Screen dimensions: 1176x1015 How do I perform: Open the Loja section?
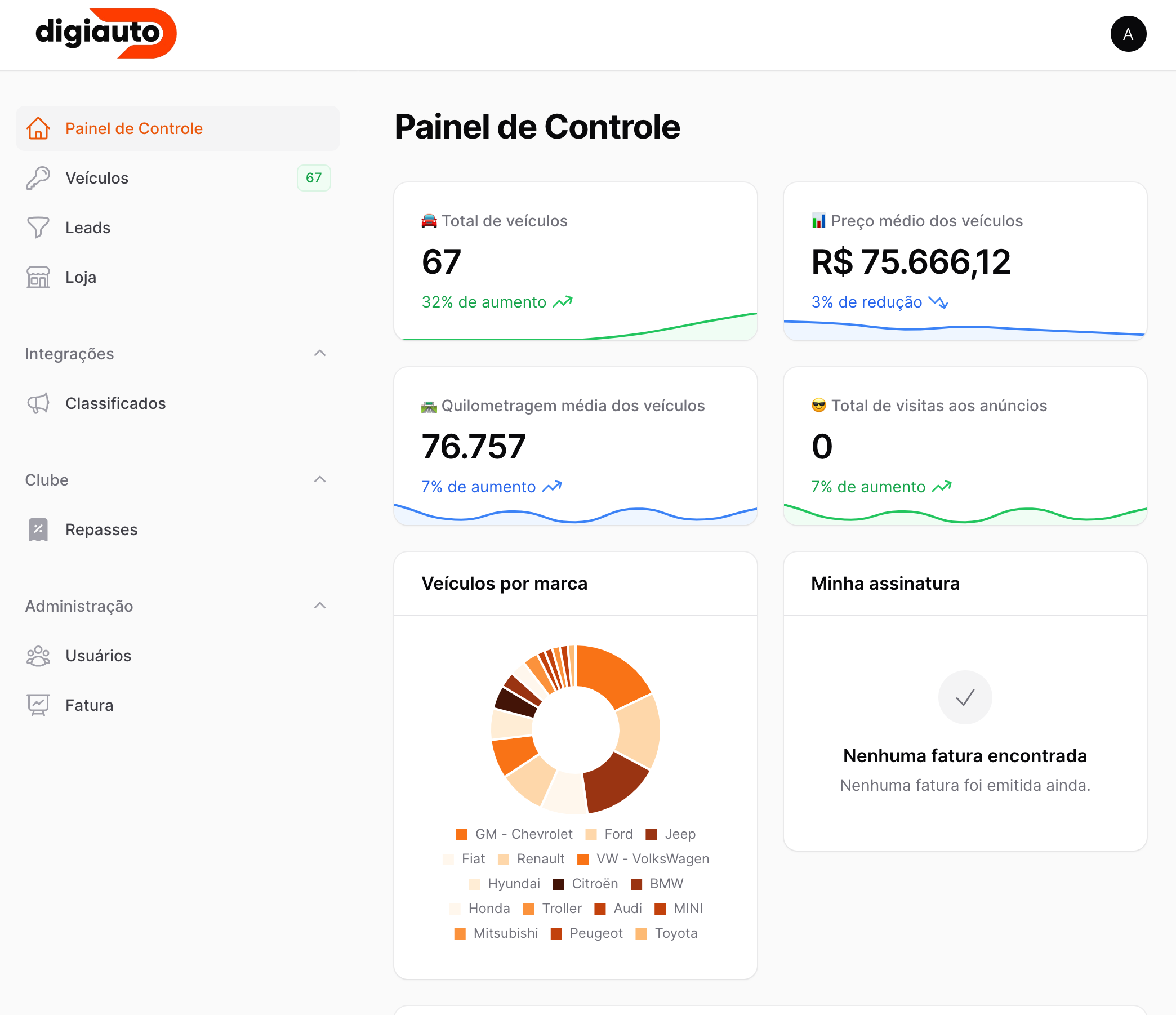pos(80,277)
